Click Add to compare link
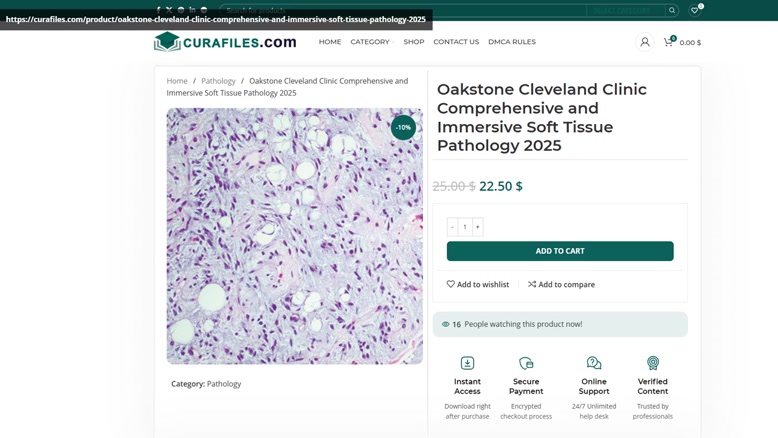 (561, 284)
